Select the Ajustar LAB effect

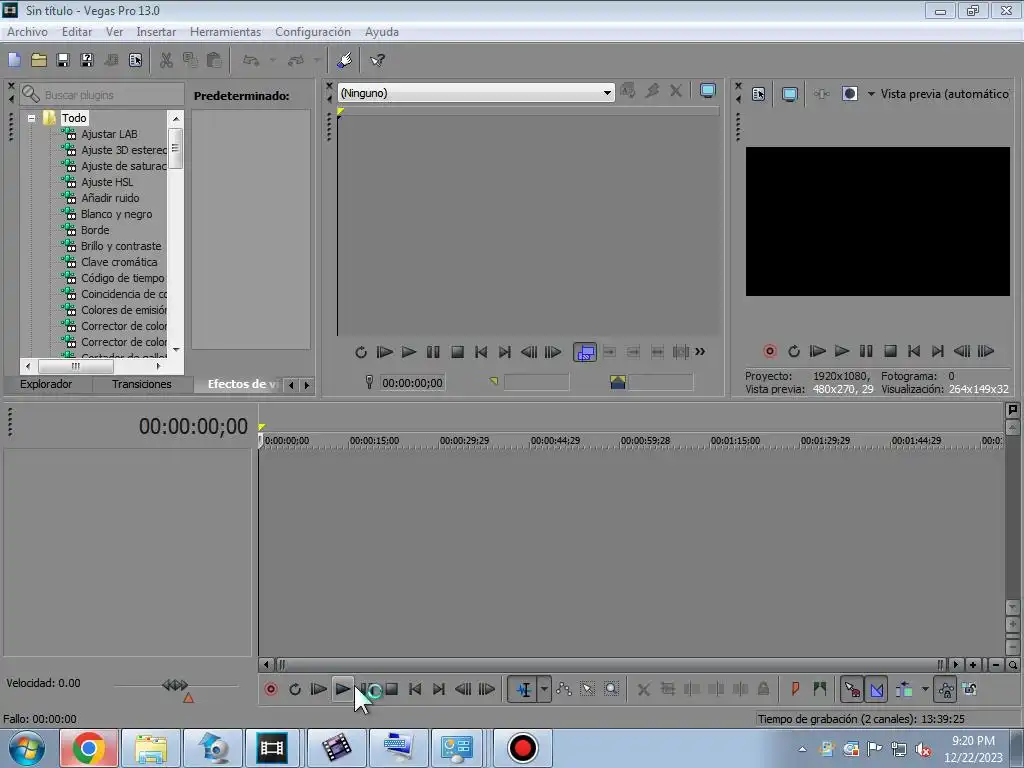tap(109, 134)
